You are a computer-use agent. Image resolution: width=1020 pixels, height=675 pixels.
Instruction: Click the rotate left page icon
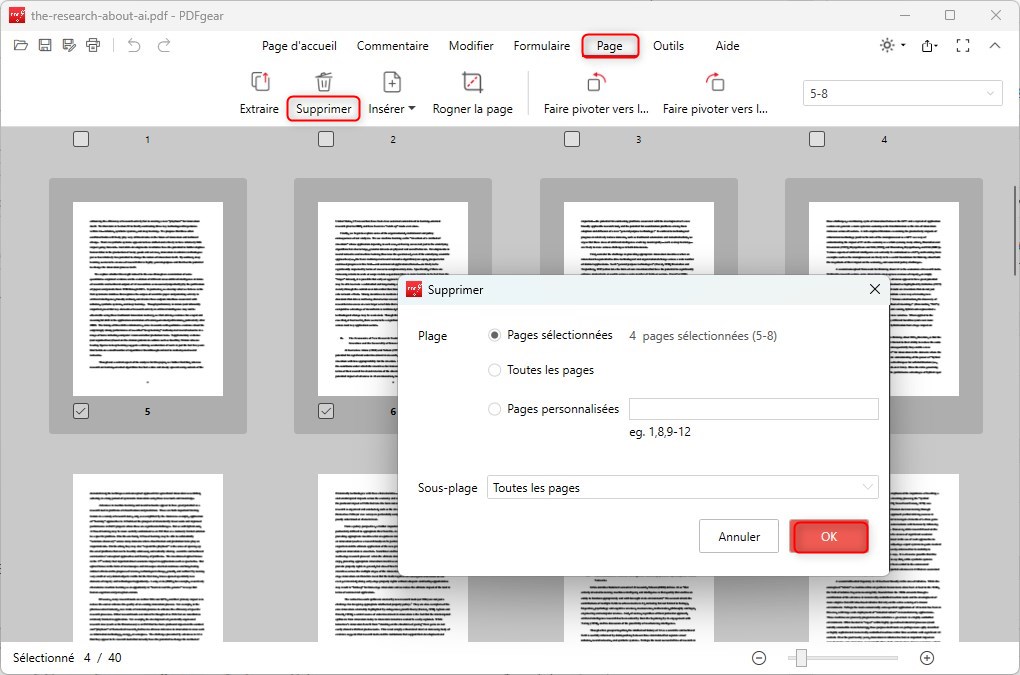pyautogui.click(x=595, y=82)
